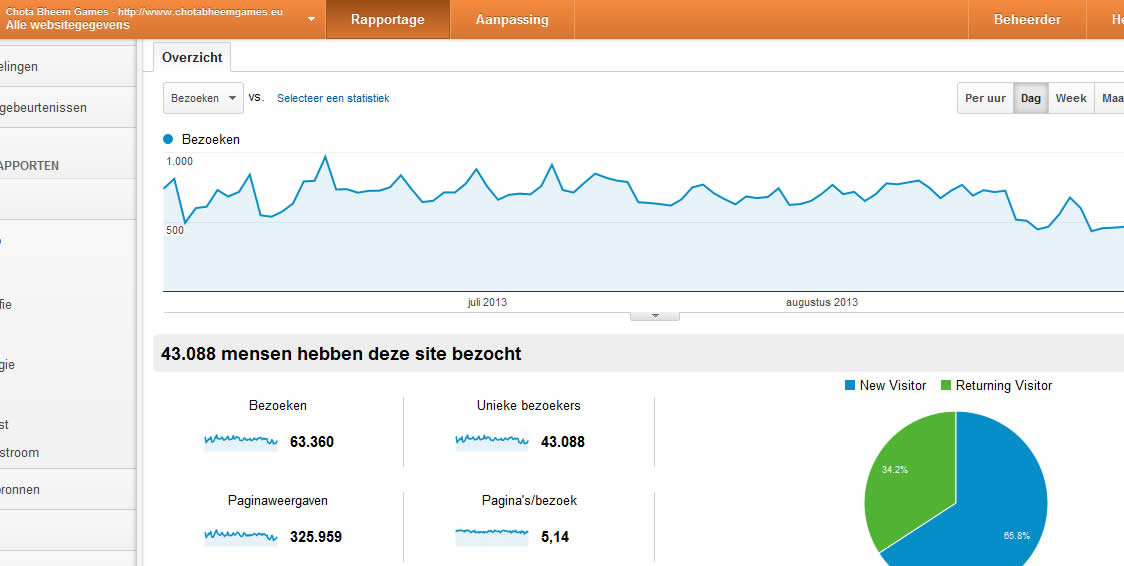This screenshot has height=566, width=1124.
Task: Open the Rapportage tab
Action: click(x=388, y=19)
